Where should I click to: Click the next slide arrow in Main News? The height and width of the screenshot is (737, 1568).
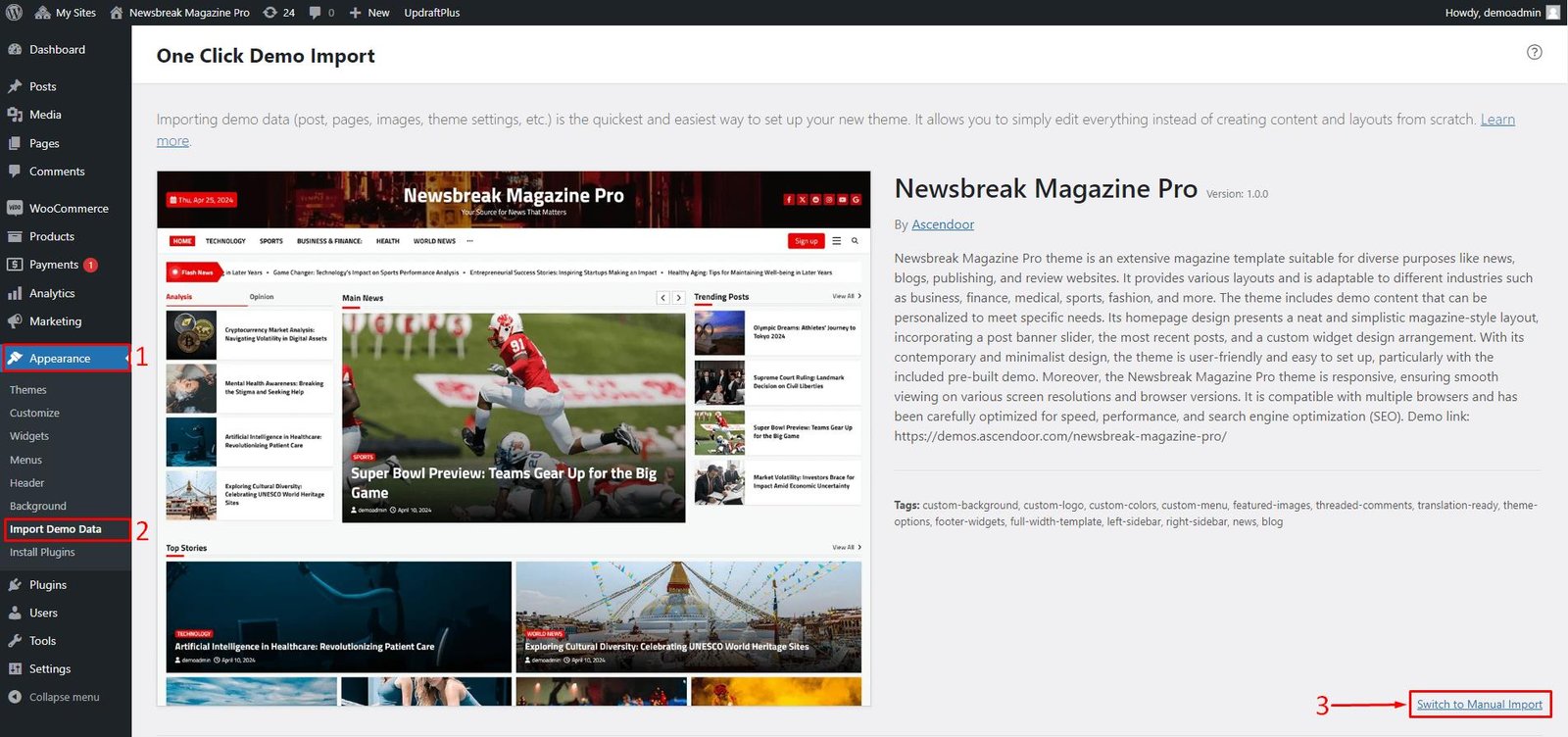click(x=678, y=298)
